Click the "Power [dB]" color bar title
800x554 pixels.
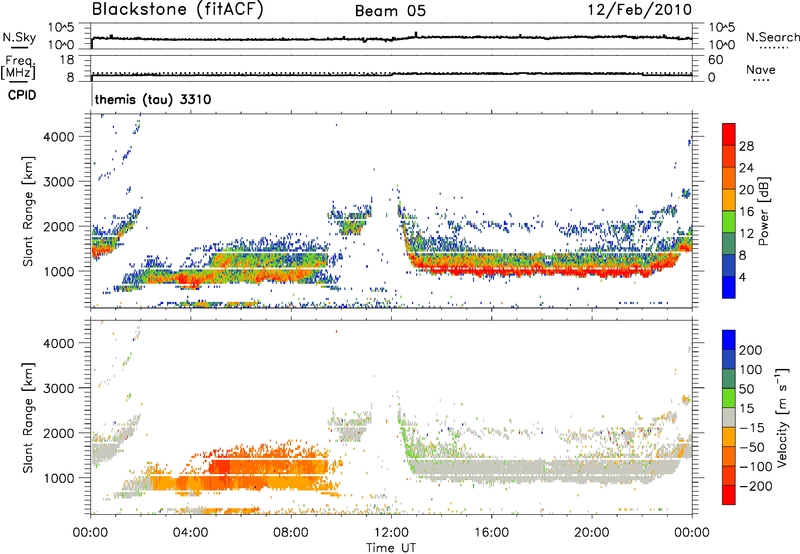pos(764,211)
